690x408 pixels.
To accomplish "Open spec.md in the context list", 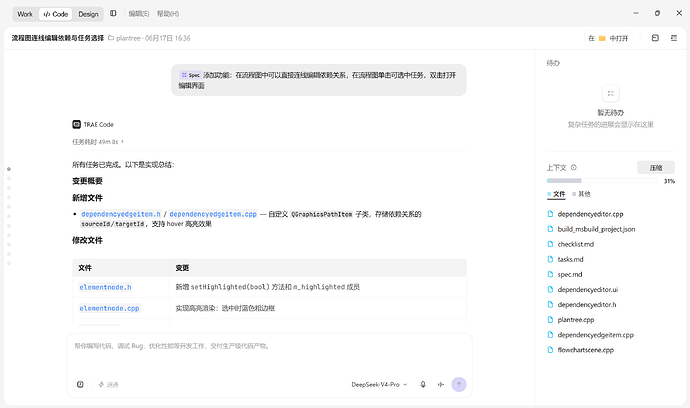I will click(570, 274).
